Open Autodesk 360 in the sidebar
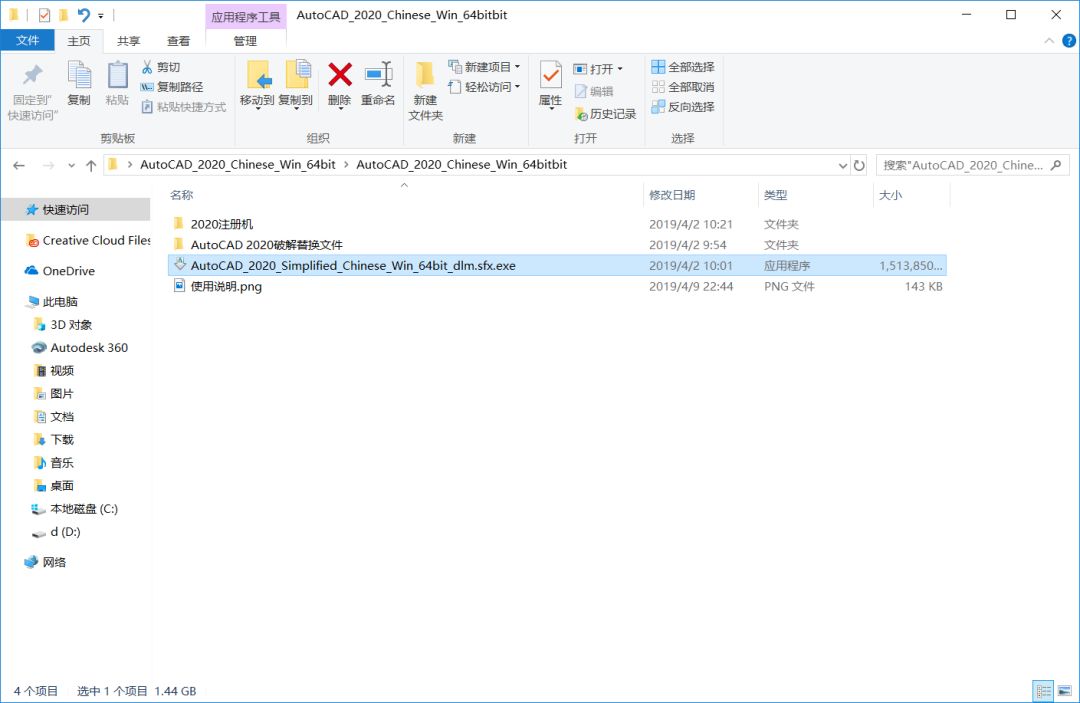The width and height of the screenshot is (1080, 703). pos(81,348)
